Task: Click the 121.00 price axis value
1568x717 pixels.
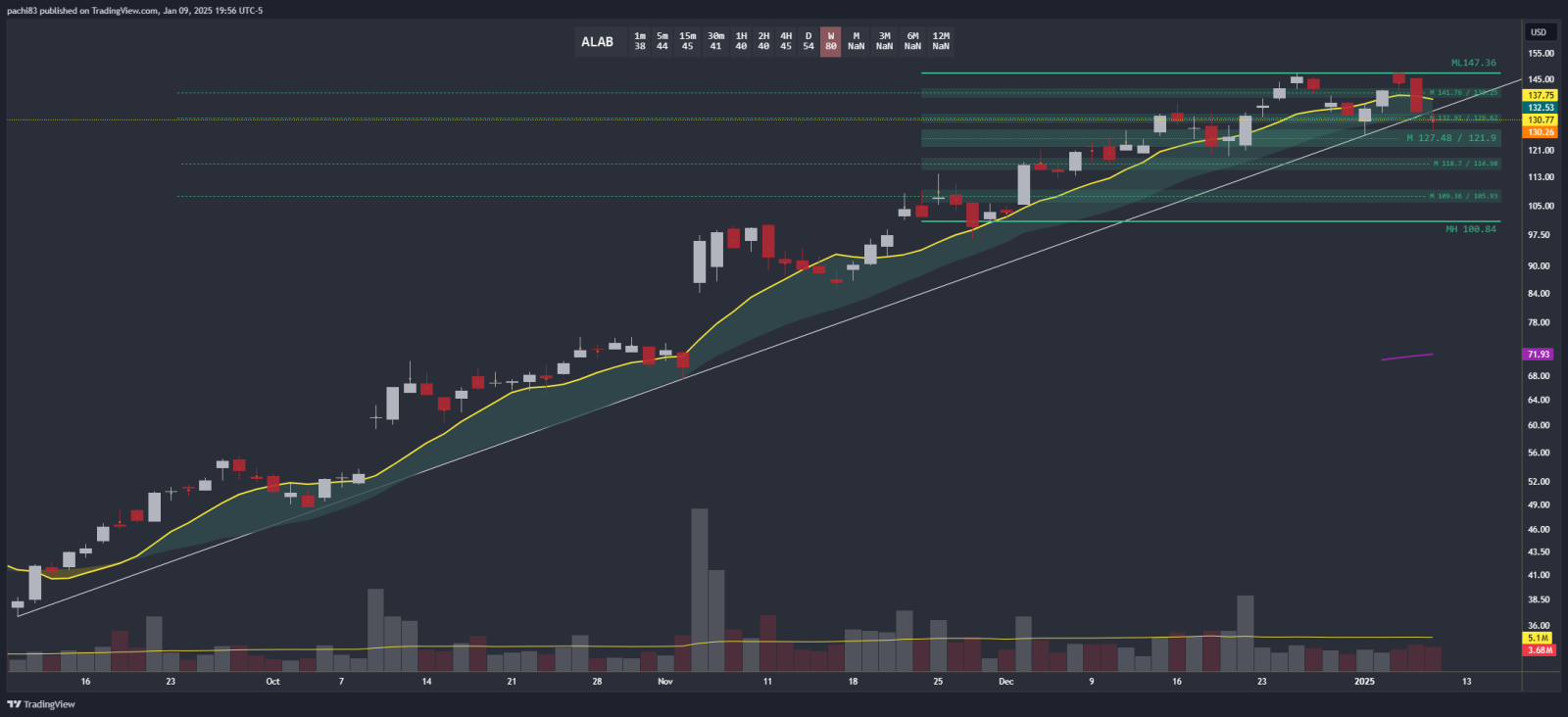Action: click(1542, 151)
